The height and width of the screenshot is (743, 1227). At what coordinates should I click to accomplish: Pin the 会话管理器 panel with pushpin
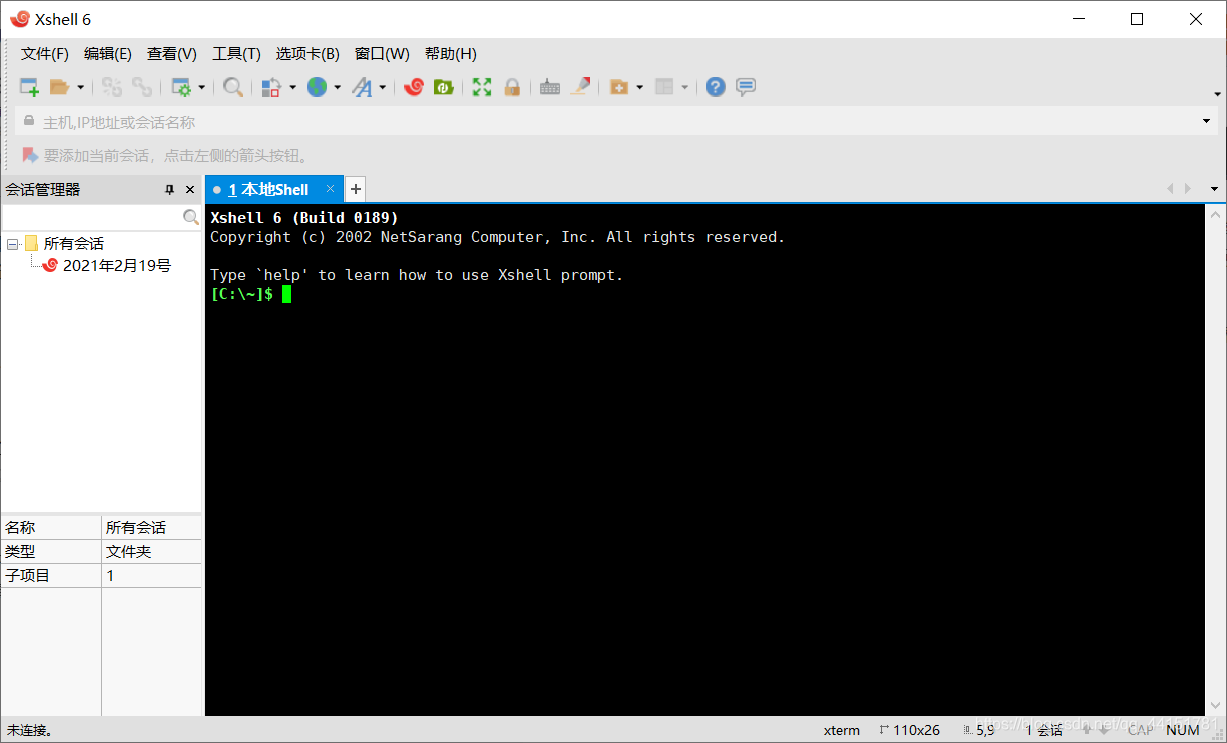169,189
